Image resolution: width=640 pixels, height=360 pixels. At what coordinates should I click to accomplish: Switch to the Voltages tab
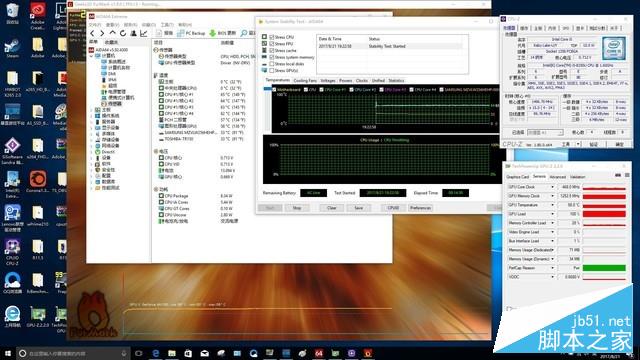point(328,80)
